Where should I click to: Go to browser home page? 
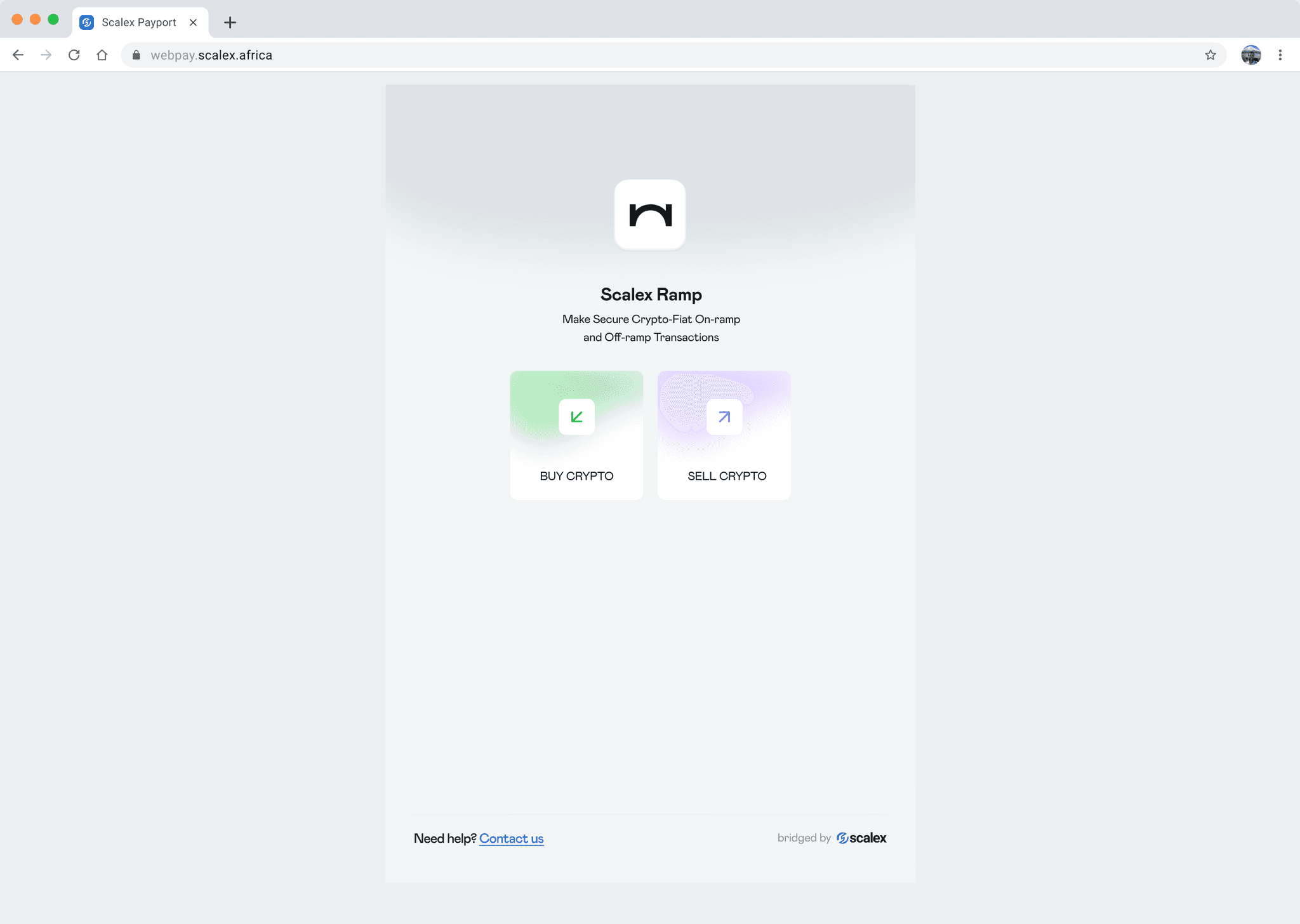102,55
